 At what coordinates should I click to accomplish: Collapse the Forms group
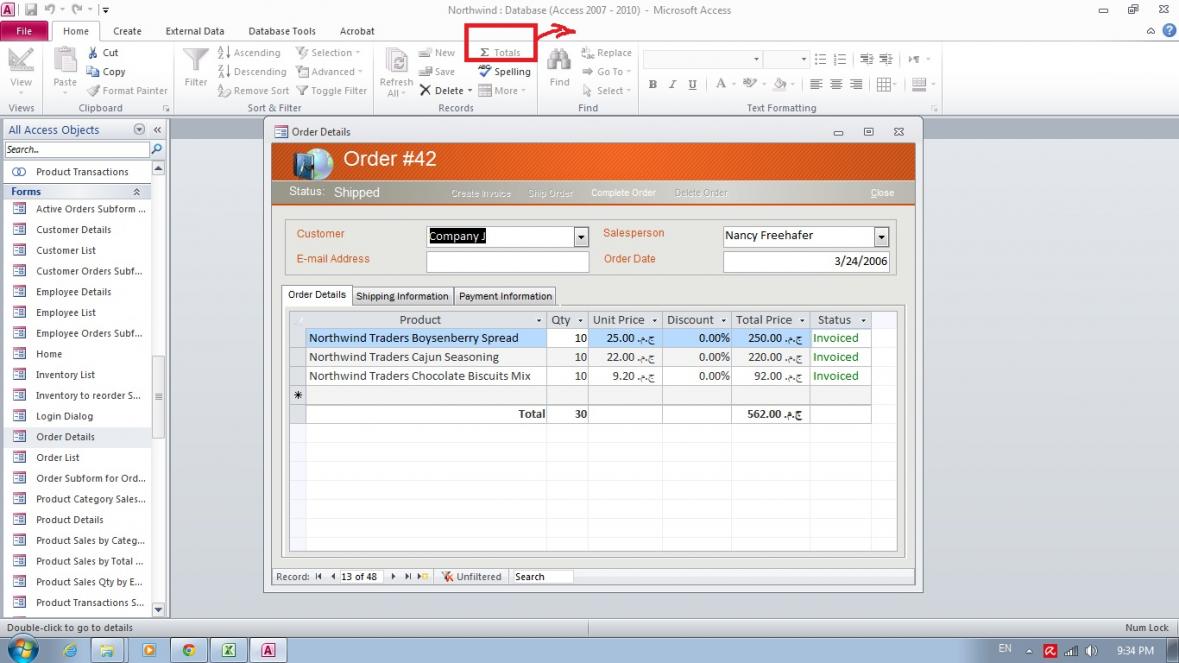tap(136, 192)
